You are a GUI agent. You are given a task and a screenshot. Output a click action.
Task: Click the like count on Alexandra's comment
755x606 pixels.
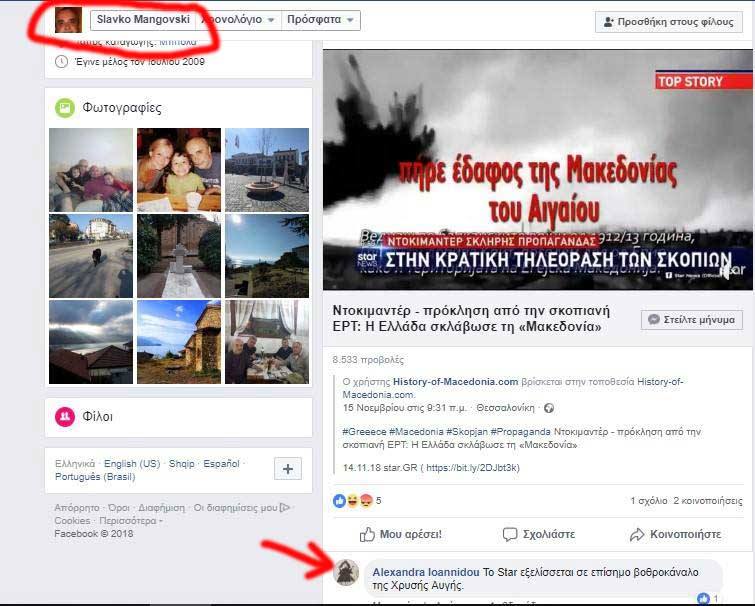[x=708, y=598]
